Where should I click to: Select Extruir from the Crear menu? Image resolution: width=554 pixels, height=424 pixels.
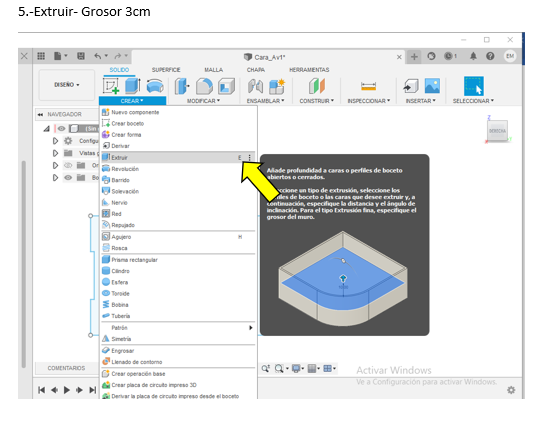[178, 158]
